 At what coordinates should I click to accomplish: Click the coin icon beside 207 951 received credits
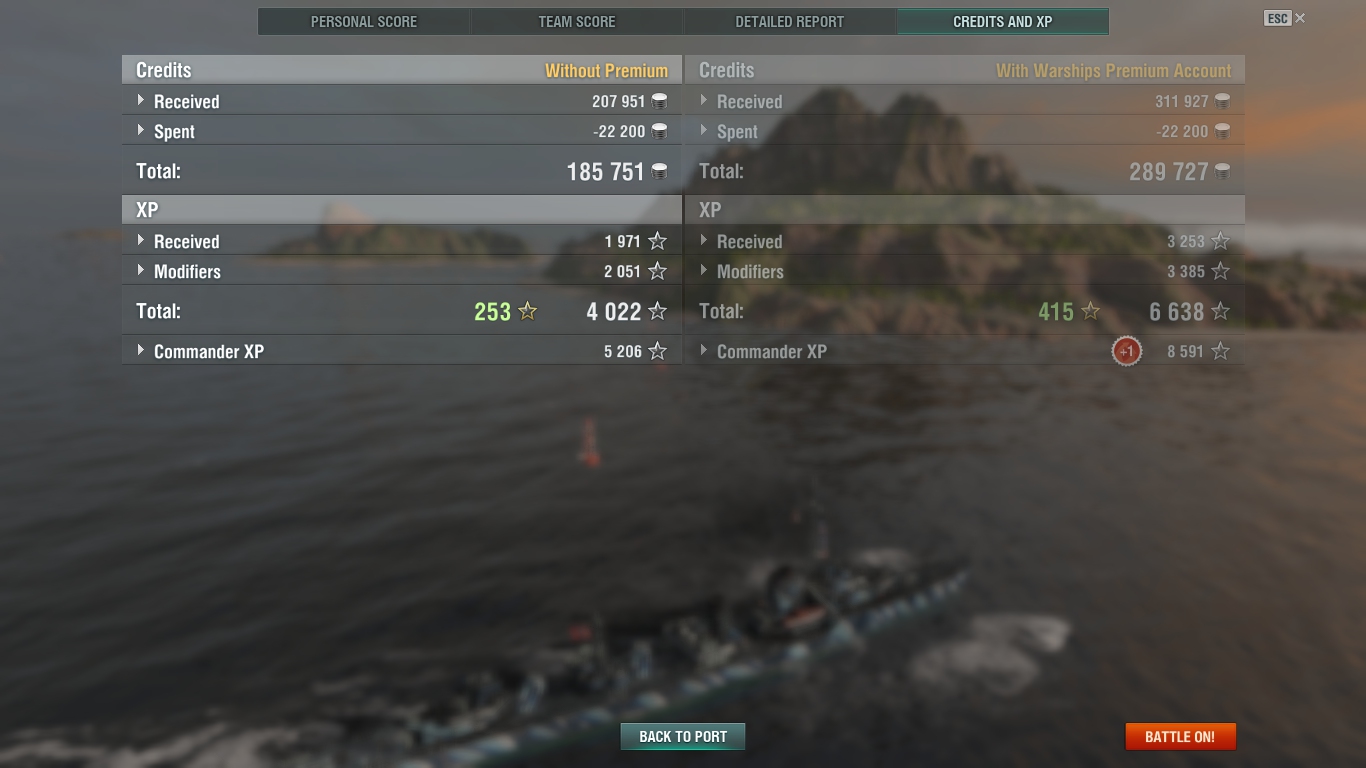659,101
